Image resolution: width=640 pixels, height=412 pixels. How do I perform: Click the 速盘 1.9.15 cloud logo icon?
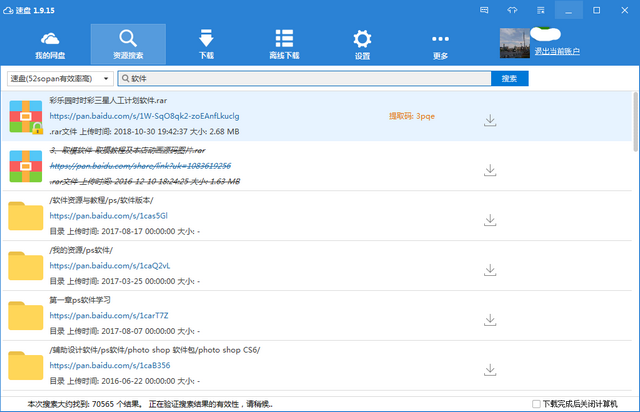coord(8,10)
